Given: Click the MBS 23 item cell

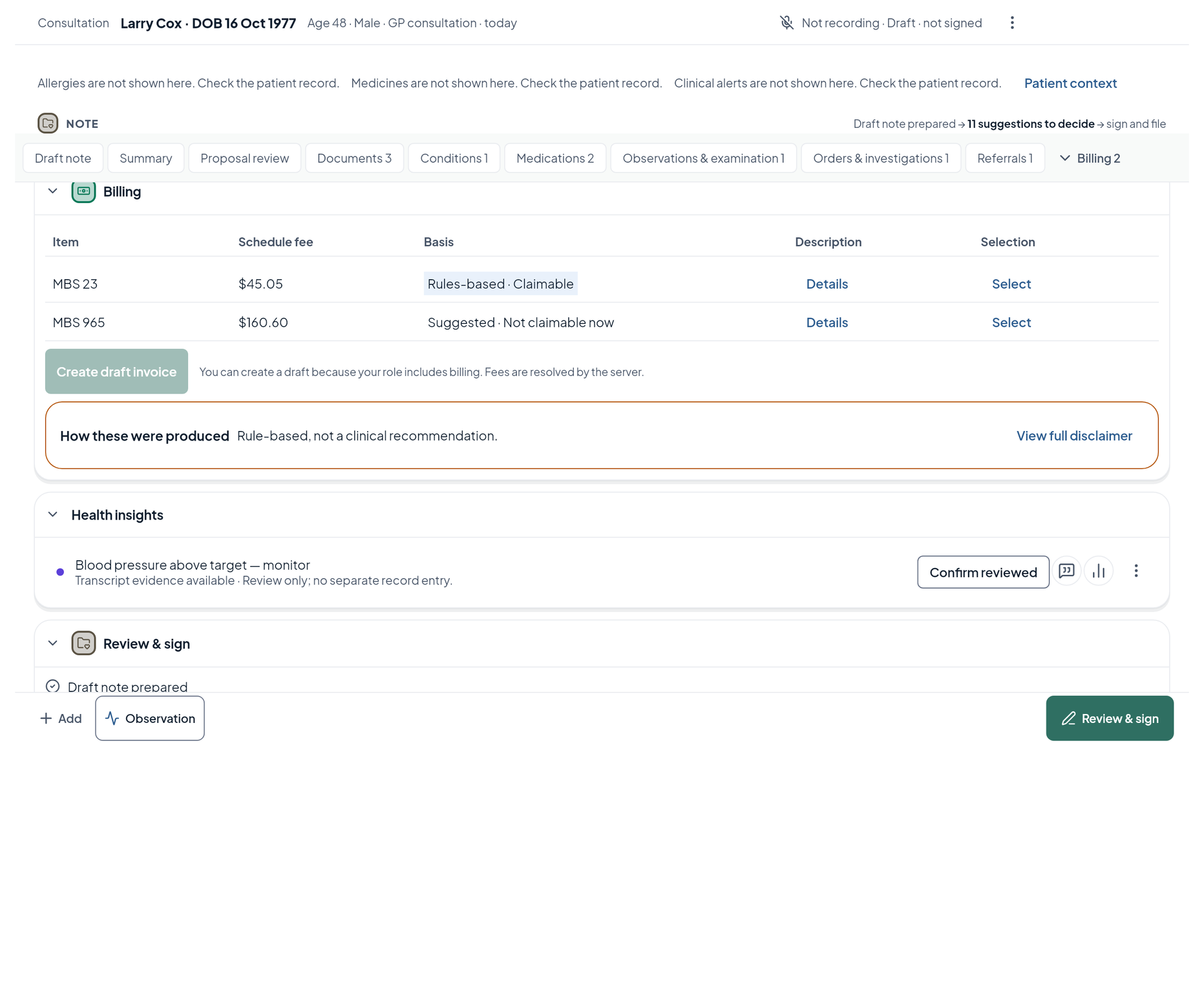Looking at the screenshot, I should tap(75, 284).
